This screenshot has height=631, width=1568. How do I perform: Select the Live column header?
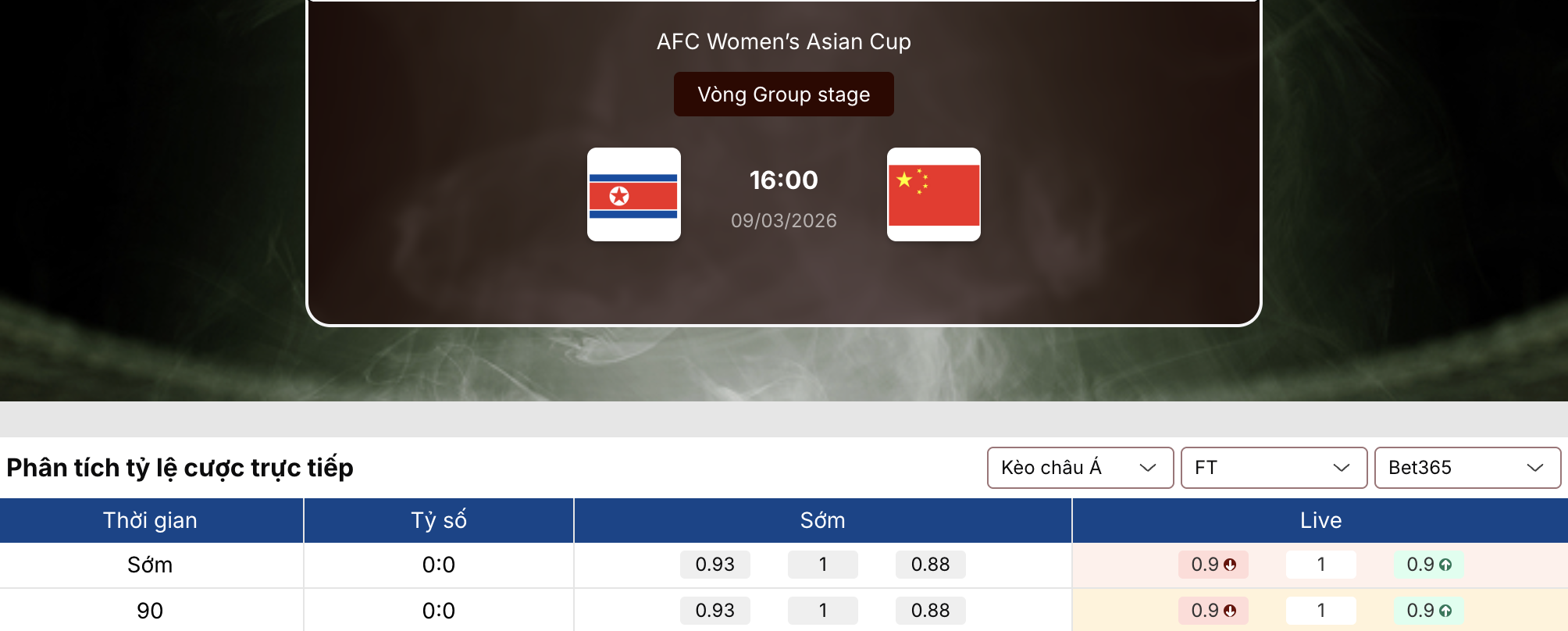[x=1320, y=520]
